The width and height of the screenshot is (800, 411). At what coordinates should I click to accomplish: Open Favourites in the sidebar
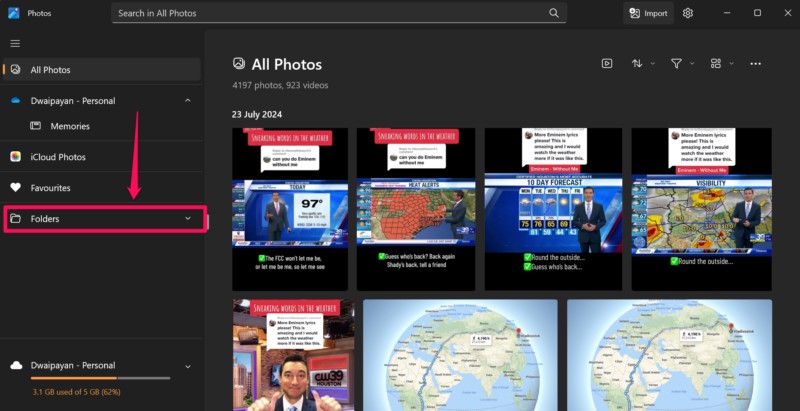50,187
